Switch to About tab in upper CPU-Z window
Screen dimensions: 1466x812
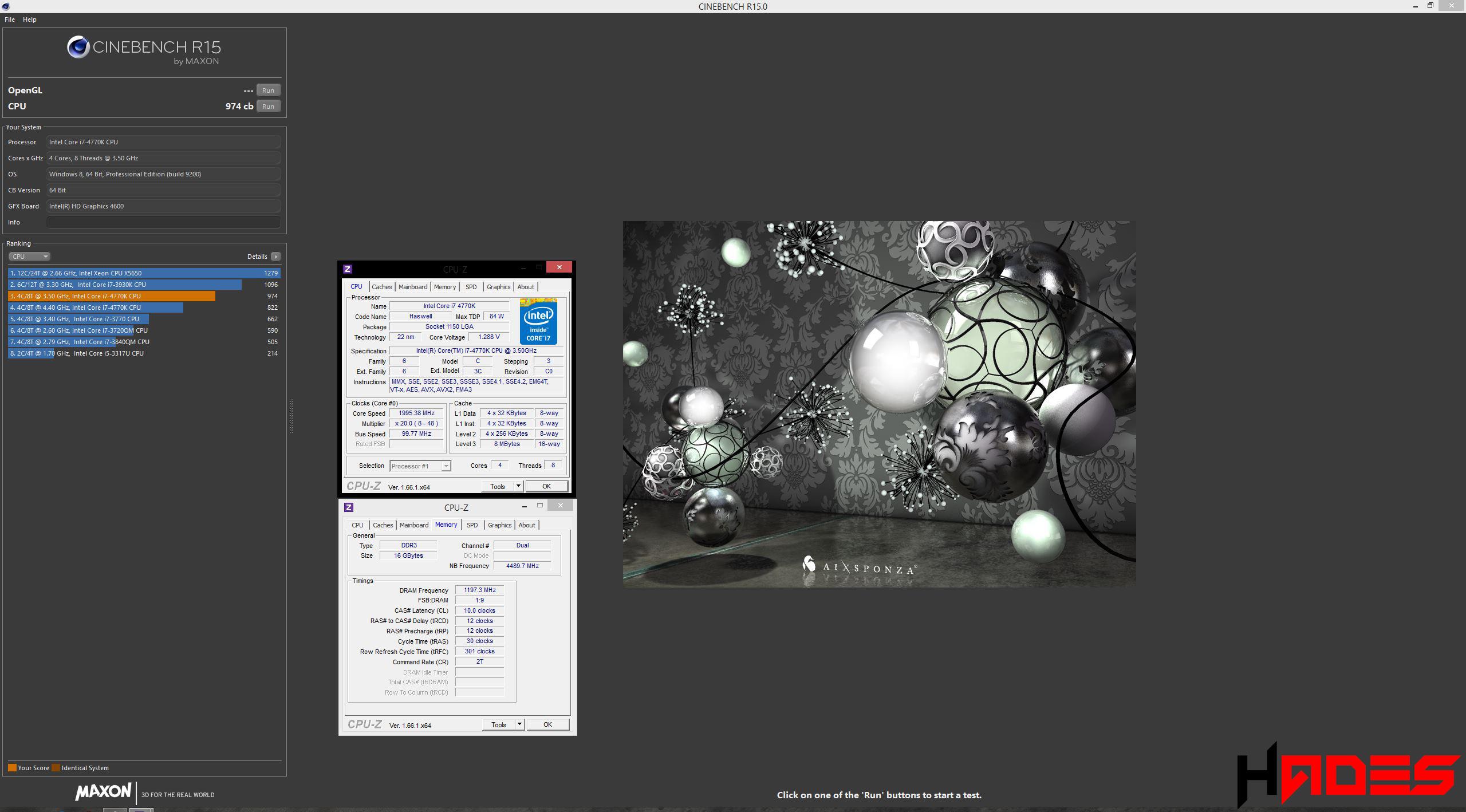pos(526,287)
